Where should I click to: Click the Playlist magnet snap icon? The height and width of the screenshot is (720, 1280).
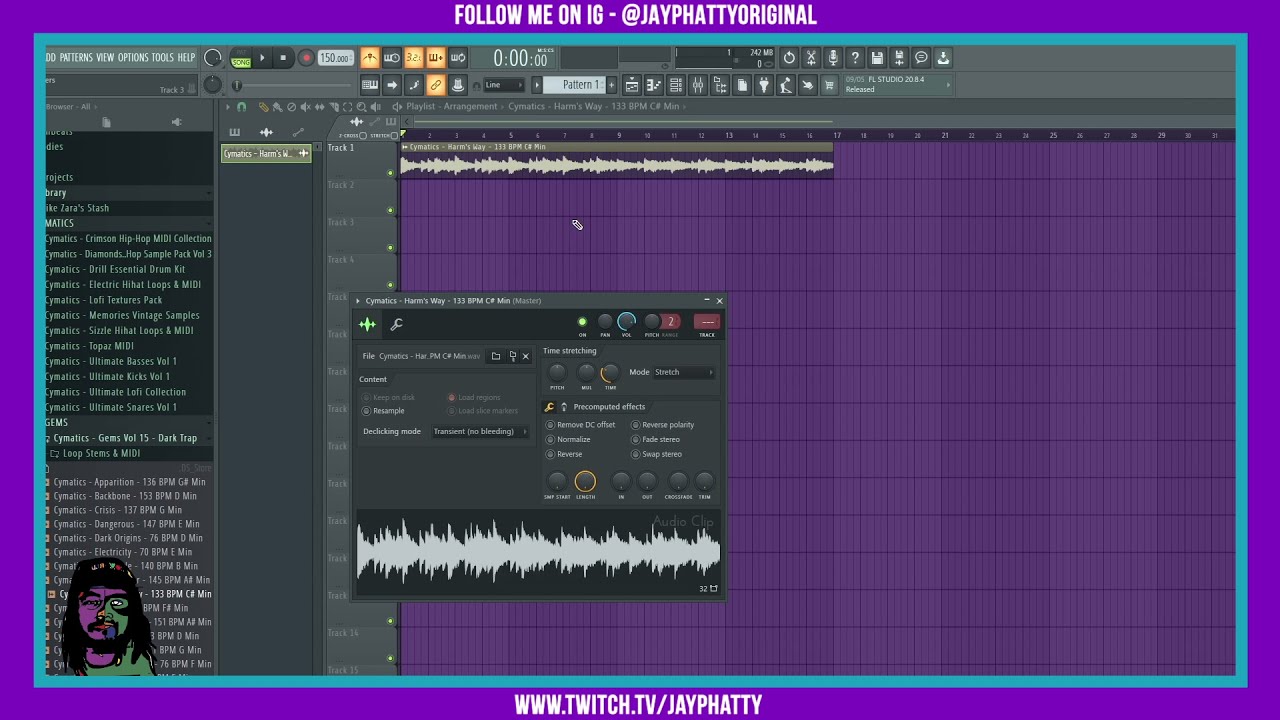(241, 107)
